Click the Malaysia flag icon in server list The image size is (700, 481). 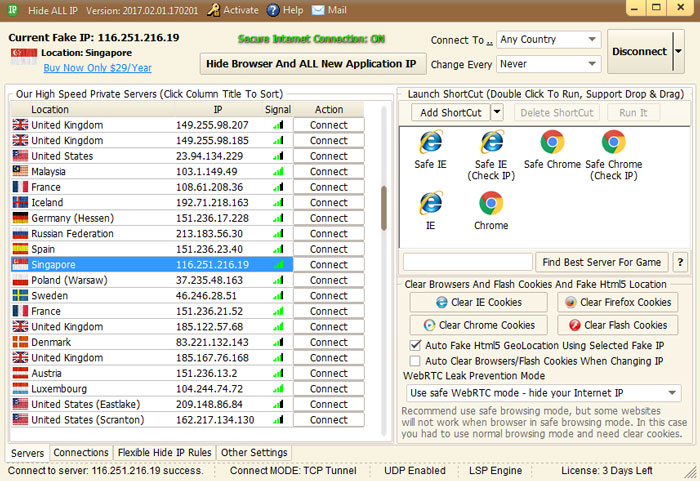pyautogui.click(x=20, y=171)
